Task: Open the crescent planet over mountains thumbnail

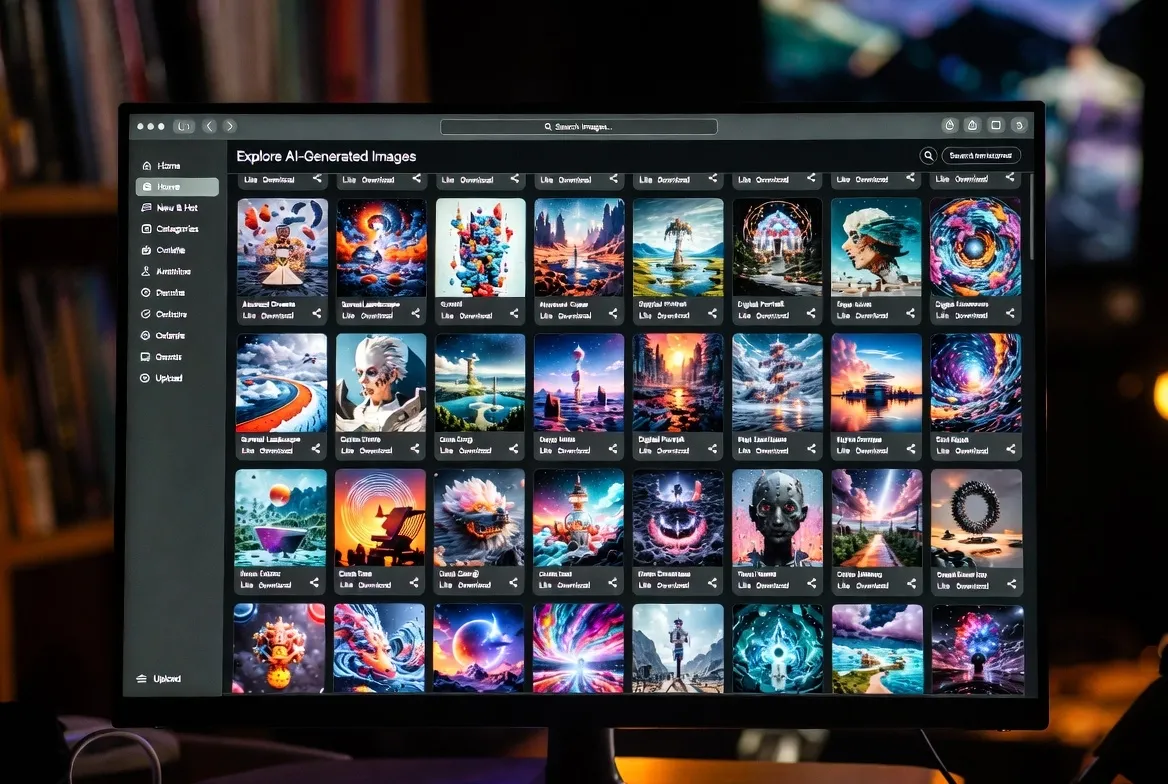Action: 478,648
